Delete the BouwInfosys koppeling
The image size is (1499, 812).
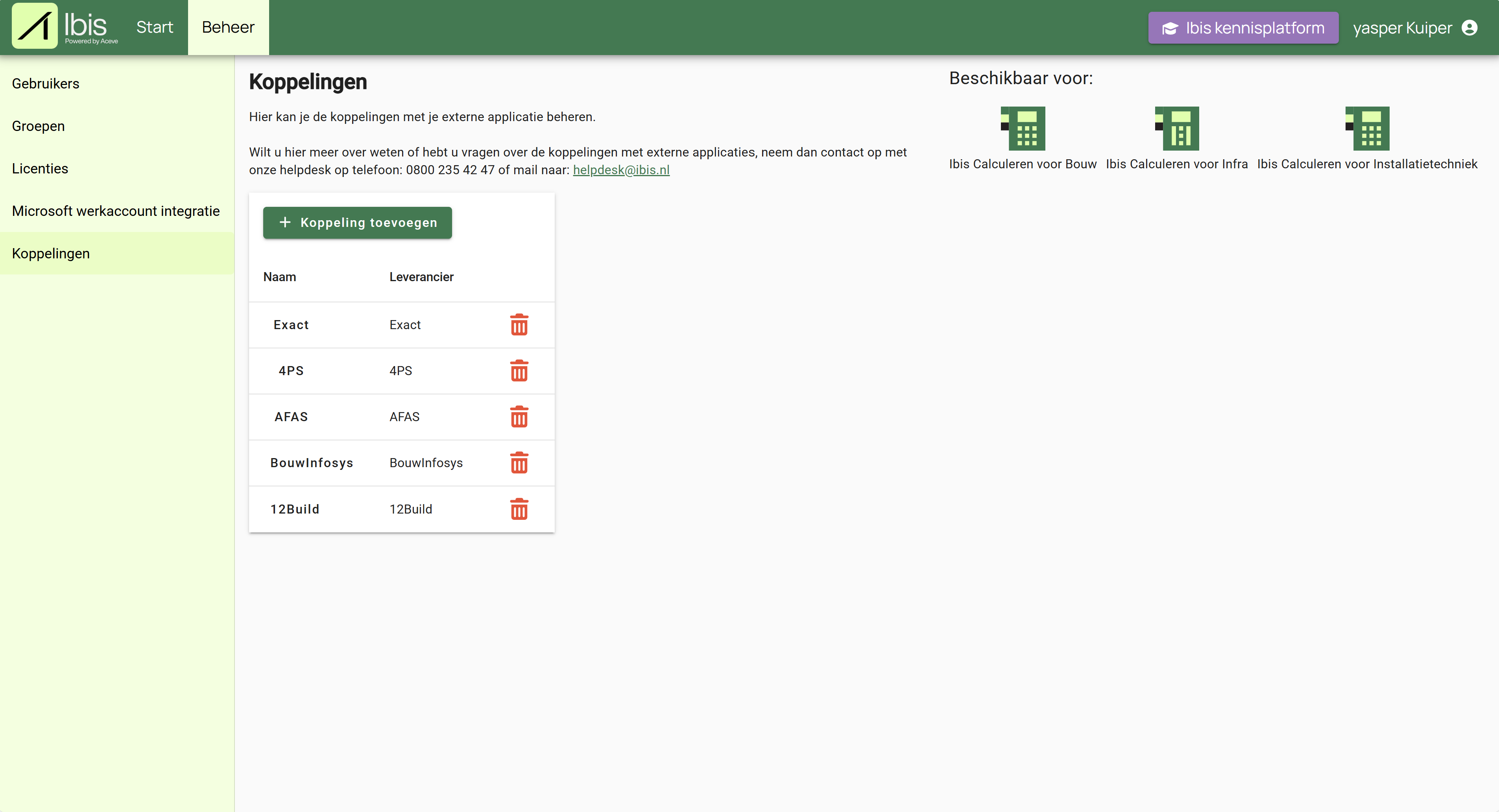tap(519, 462)
